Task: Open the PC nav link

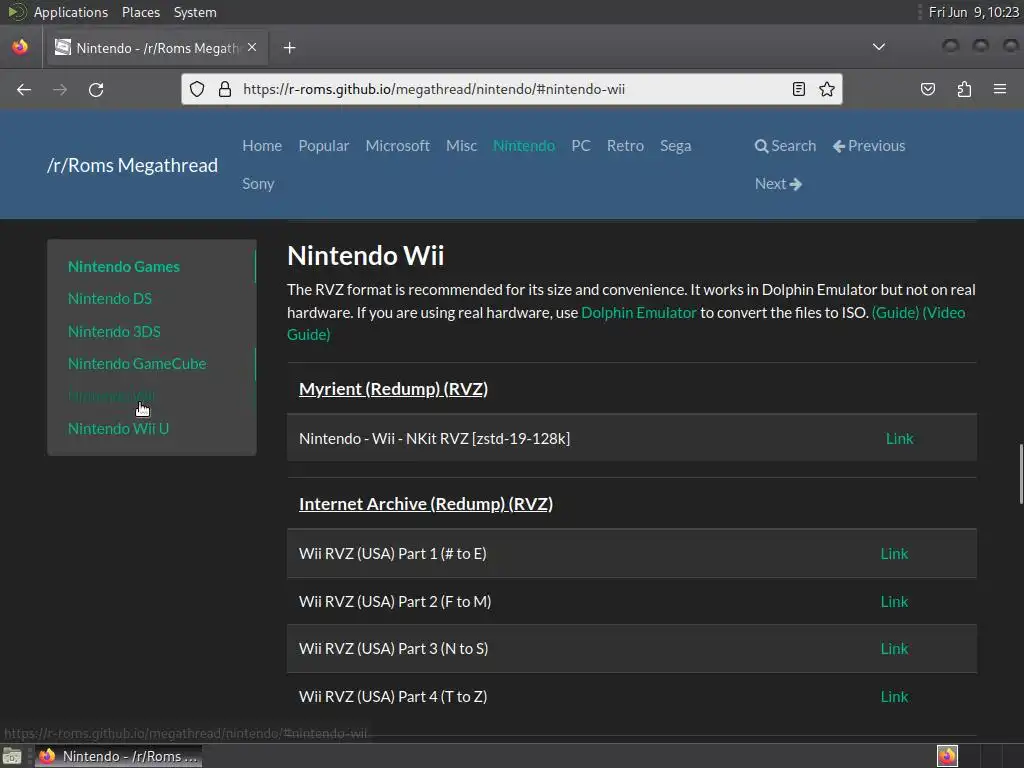Action: (x=581, y=146)
